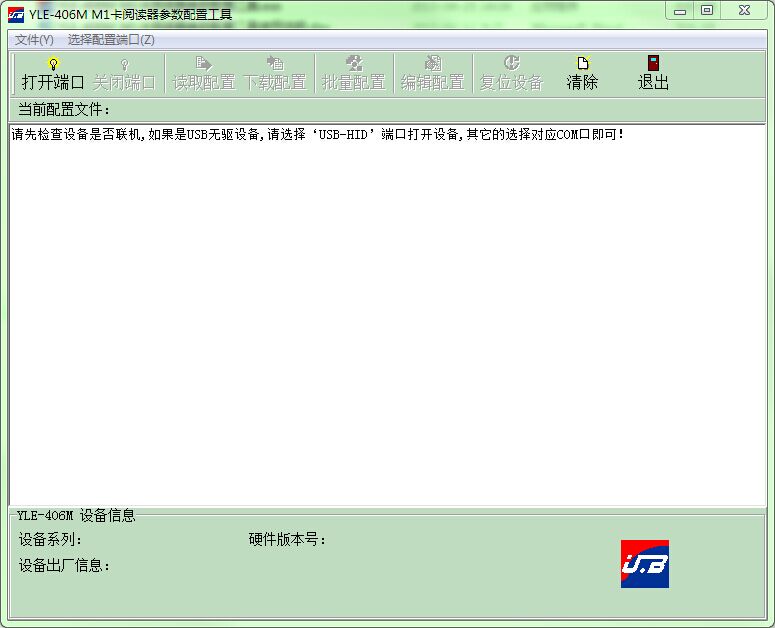The width and height of the screenshot is (775, 628).
Task: Click the 当前配置文件 label bar
Action: click(65, 109)
